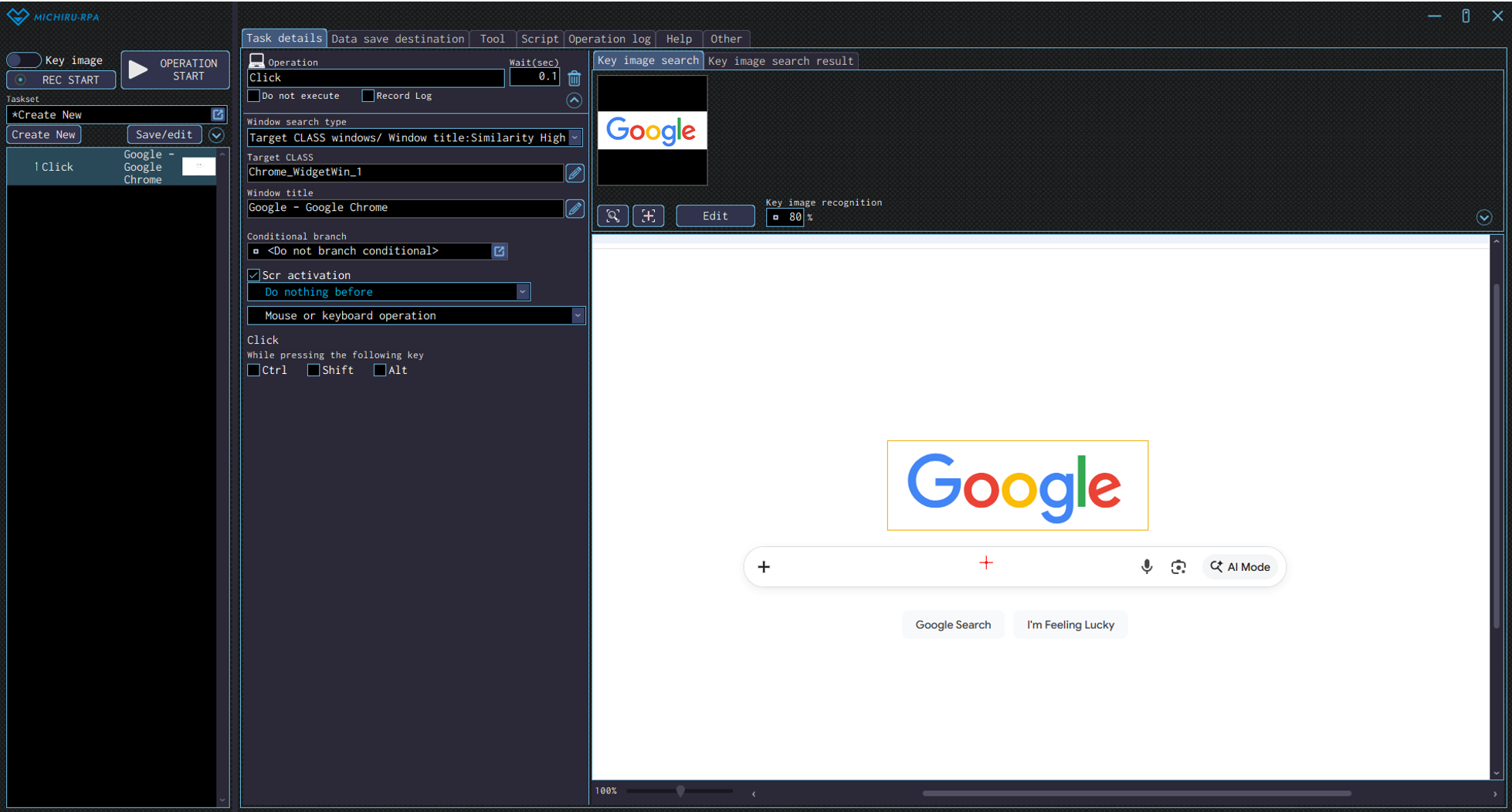Open the Key image search result tab

780,61
